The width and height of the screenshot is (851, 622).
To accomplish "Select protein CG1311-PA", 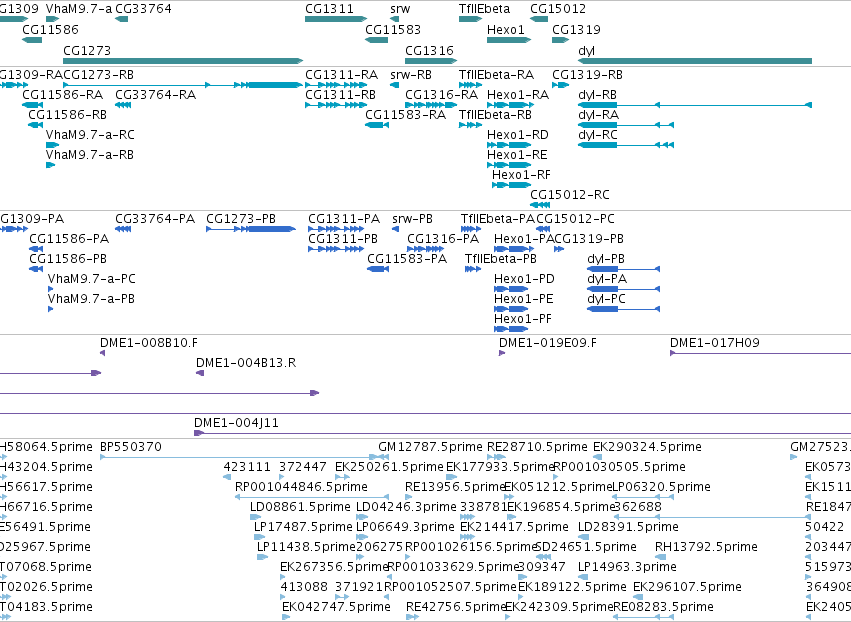I will (x=344, y=219).
